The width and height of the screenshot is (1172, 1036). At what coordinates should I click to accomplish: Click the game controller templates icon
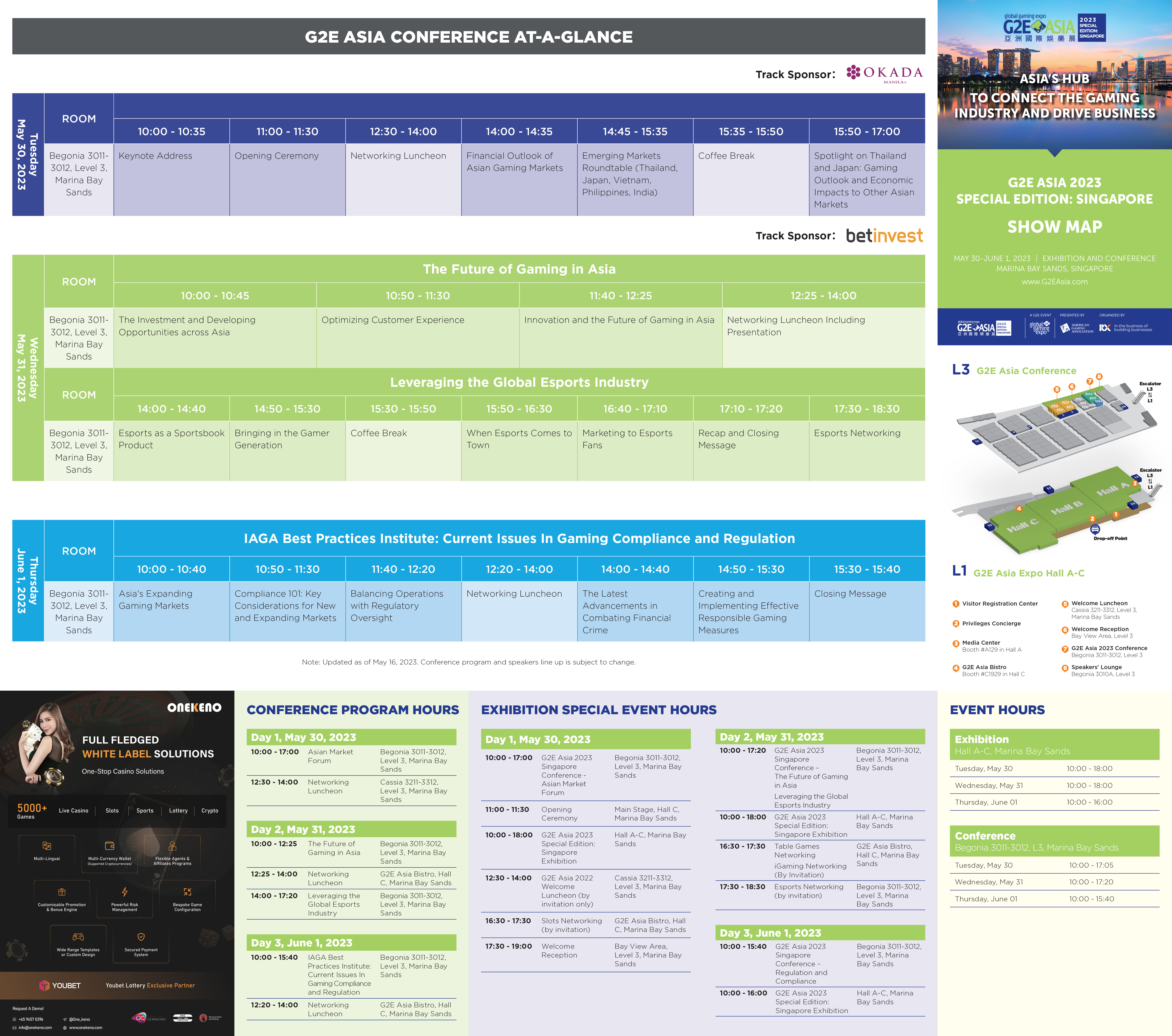[78, 937]
